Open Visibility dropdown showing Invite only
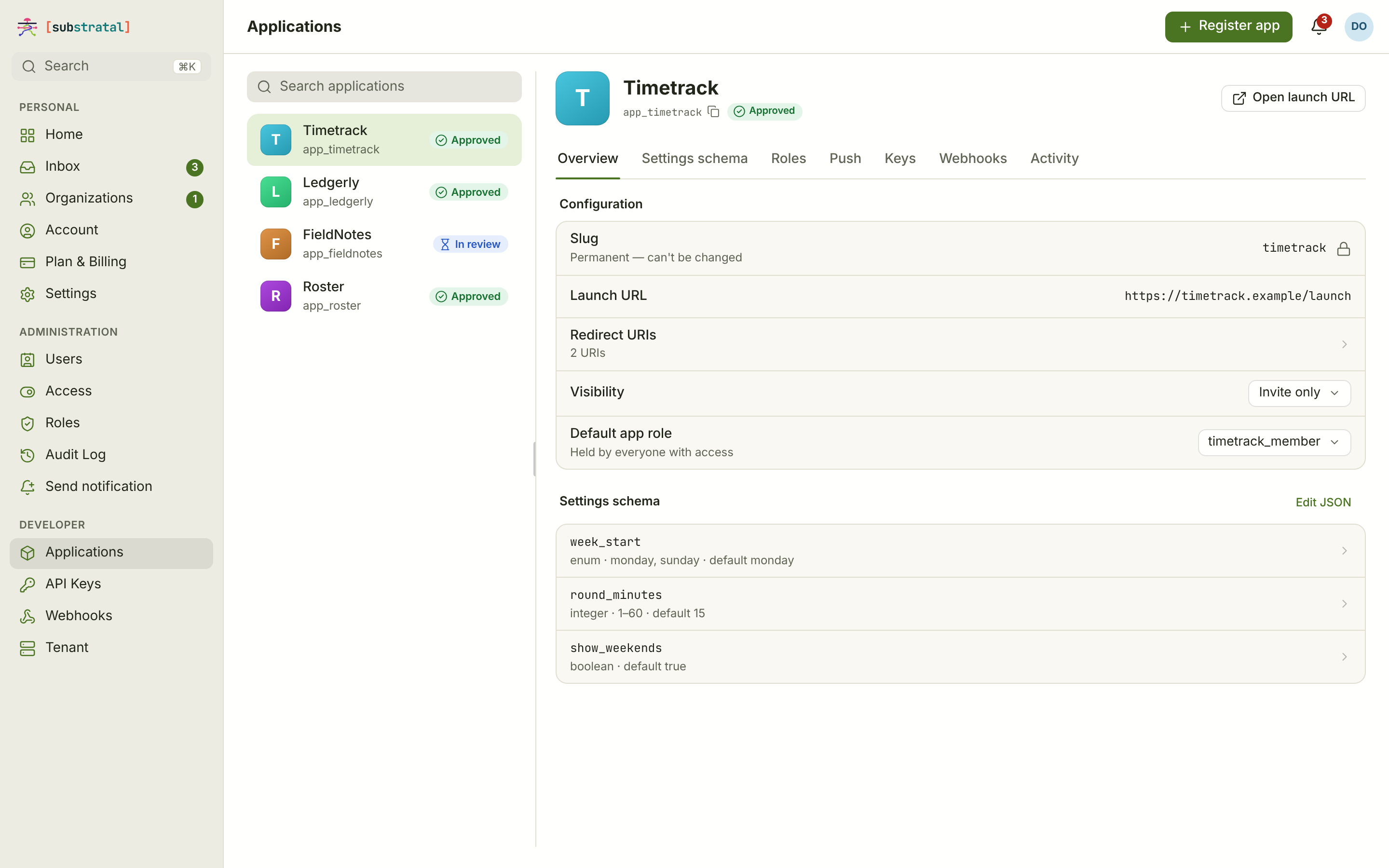The width and height of the screenshot is (1389, 868). point(1299,393)
